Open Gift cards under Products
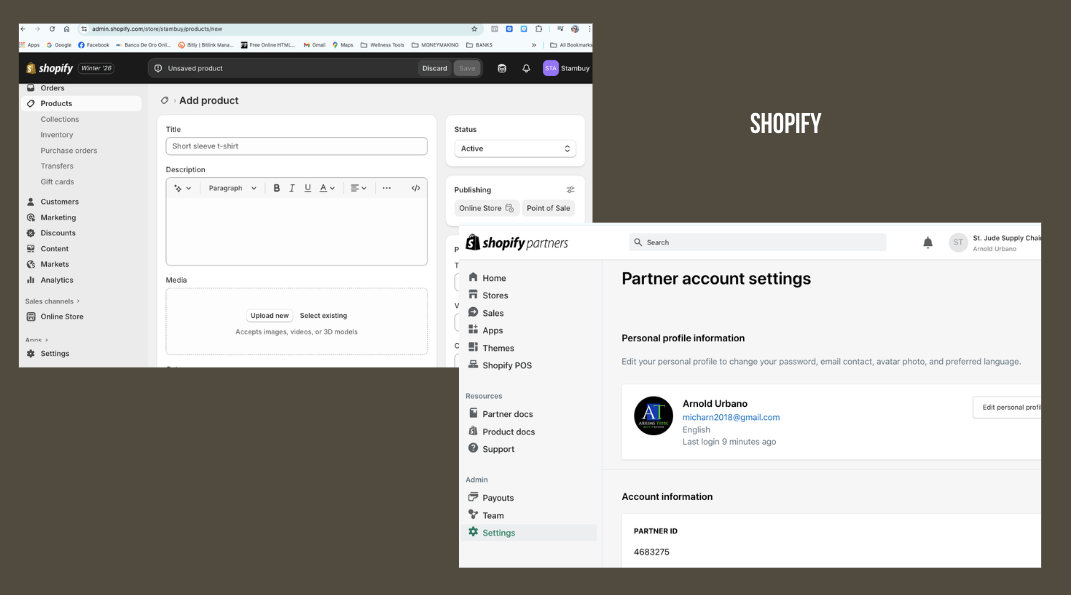1071x595 pixels. (x=57, y=182)
